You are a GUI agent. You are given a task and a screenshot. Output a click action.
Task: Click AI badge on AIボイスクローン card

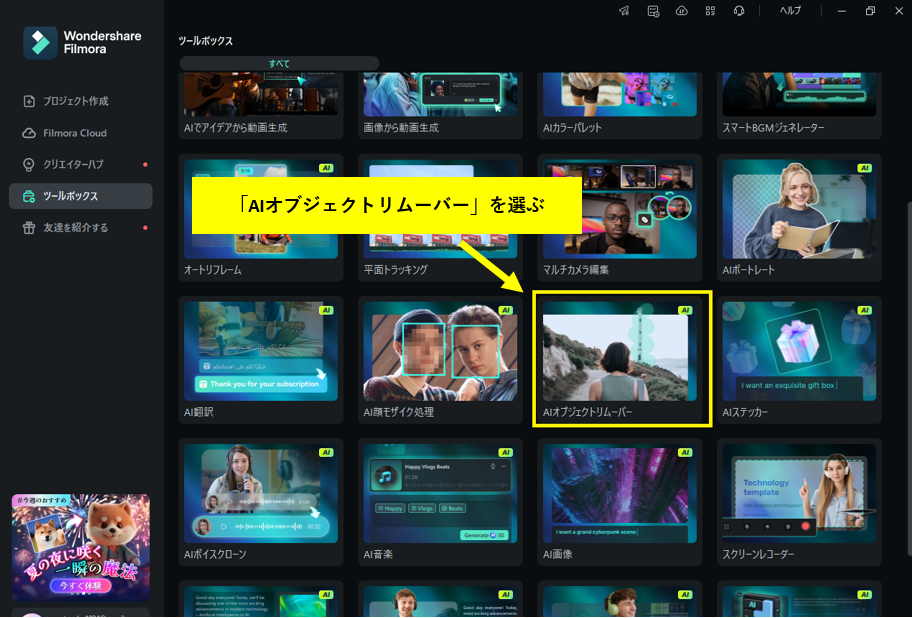(326, 452)
